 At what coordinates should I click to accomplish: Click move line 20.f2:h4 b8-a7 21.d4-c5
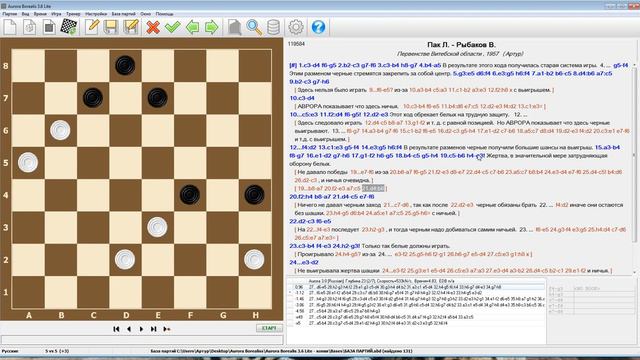pyautogui.click(x=332, y=197)
